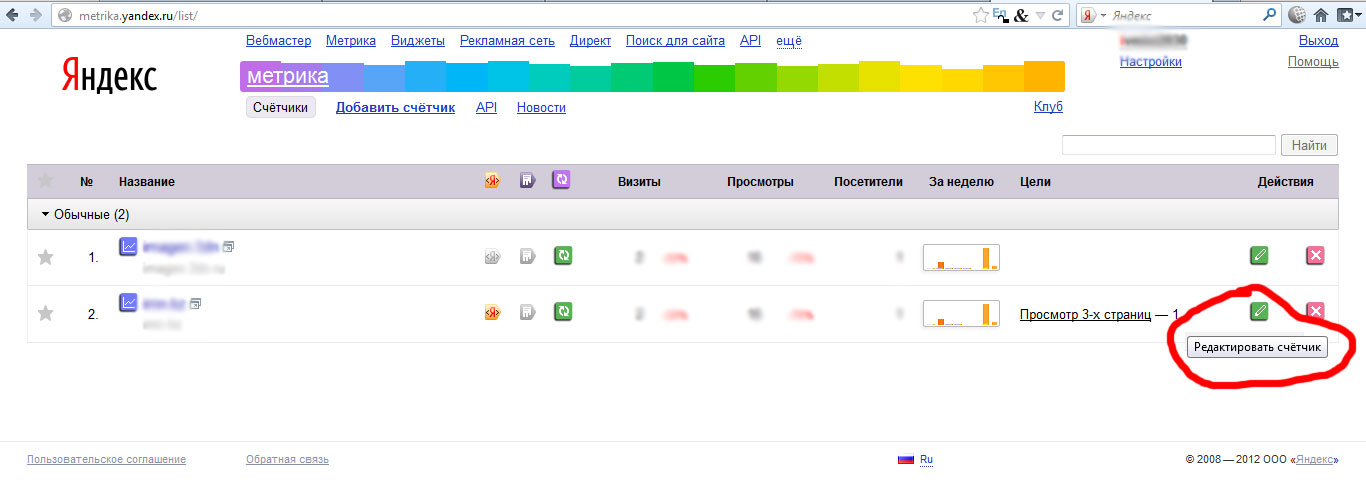This screenshot has height=491, width=1366.
Task: Click the gray Я code icon in row 1
Action: click(x=492, y=257)
